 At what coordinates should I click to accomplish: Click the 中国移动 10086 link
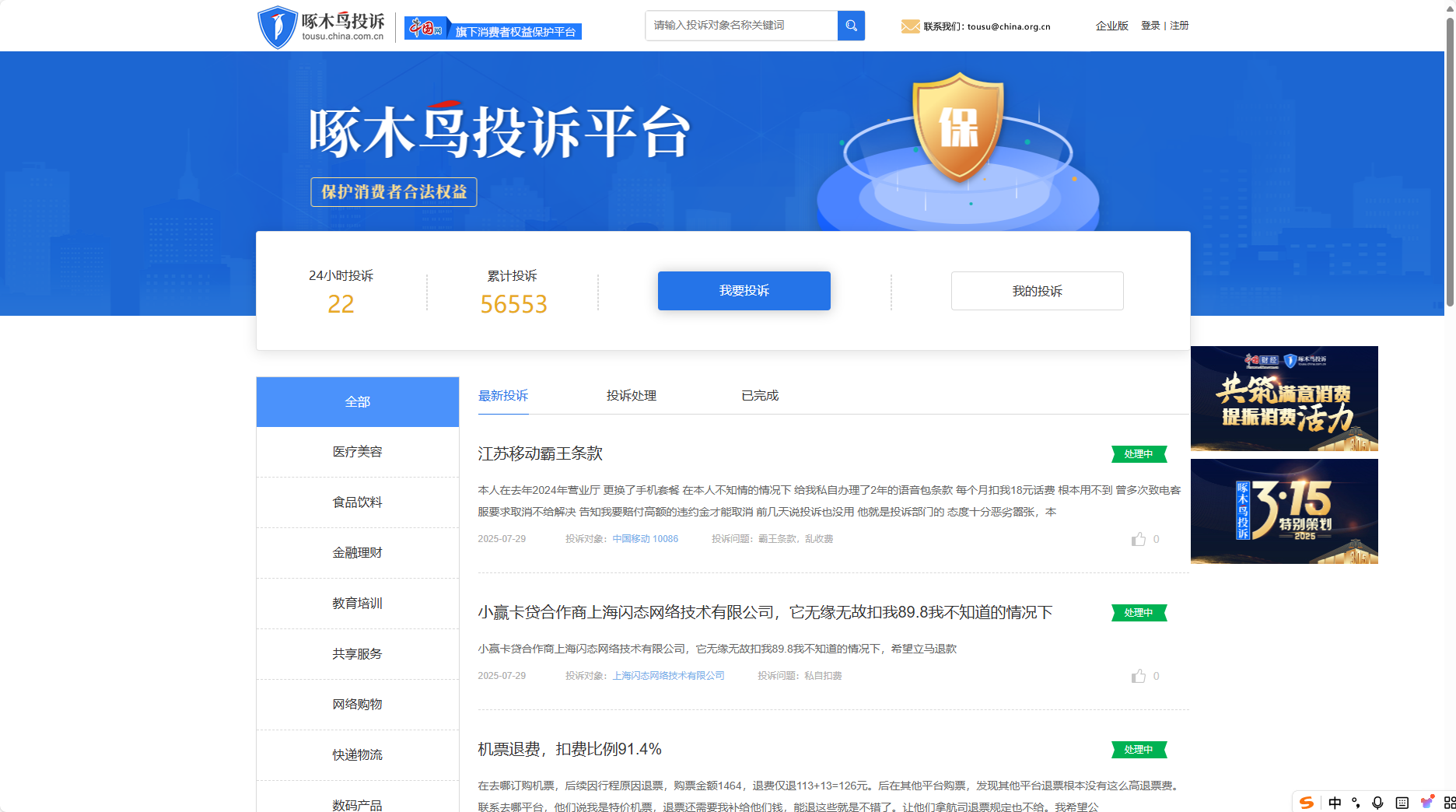click(x=645, y=539)
